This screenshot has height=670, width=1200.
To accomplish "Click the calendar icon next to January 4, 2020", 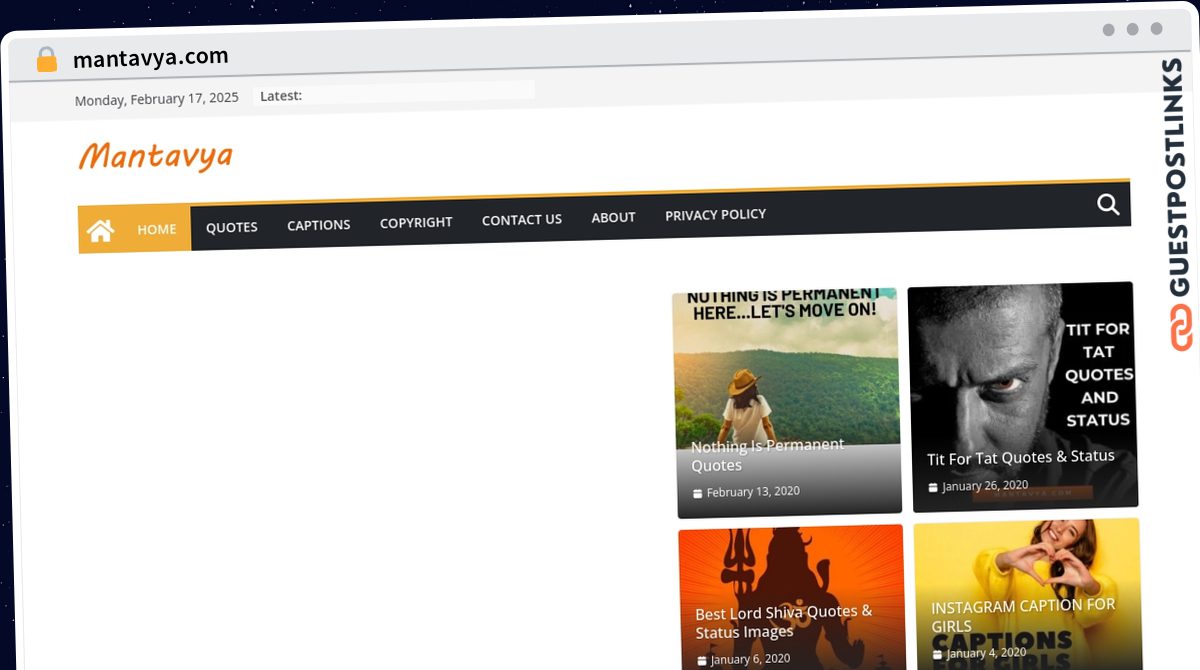I will 937,655.
